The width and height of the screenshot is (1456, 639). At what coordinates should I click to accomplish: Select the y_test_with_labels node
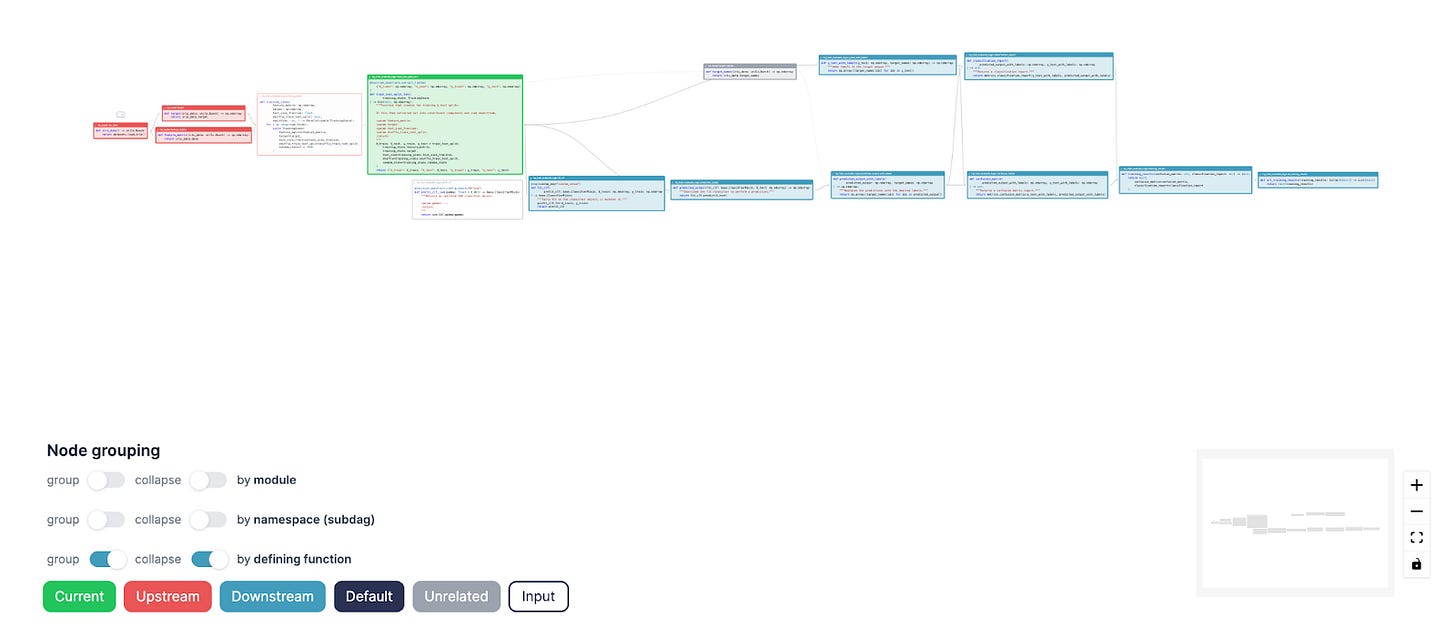(886, 65)
